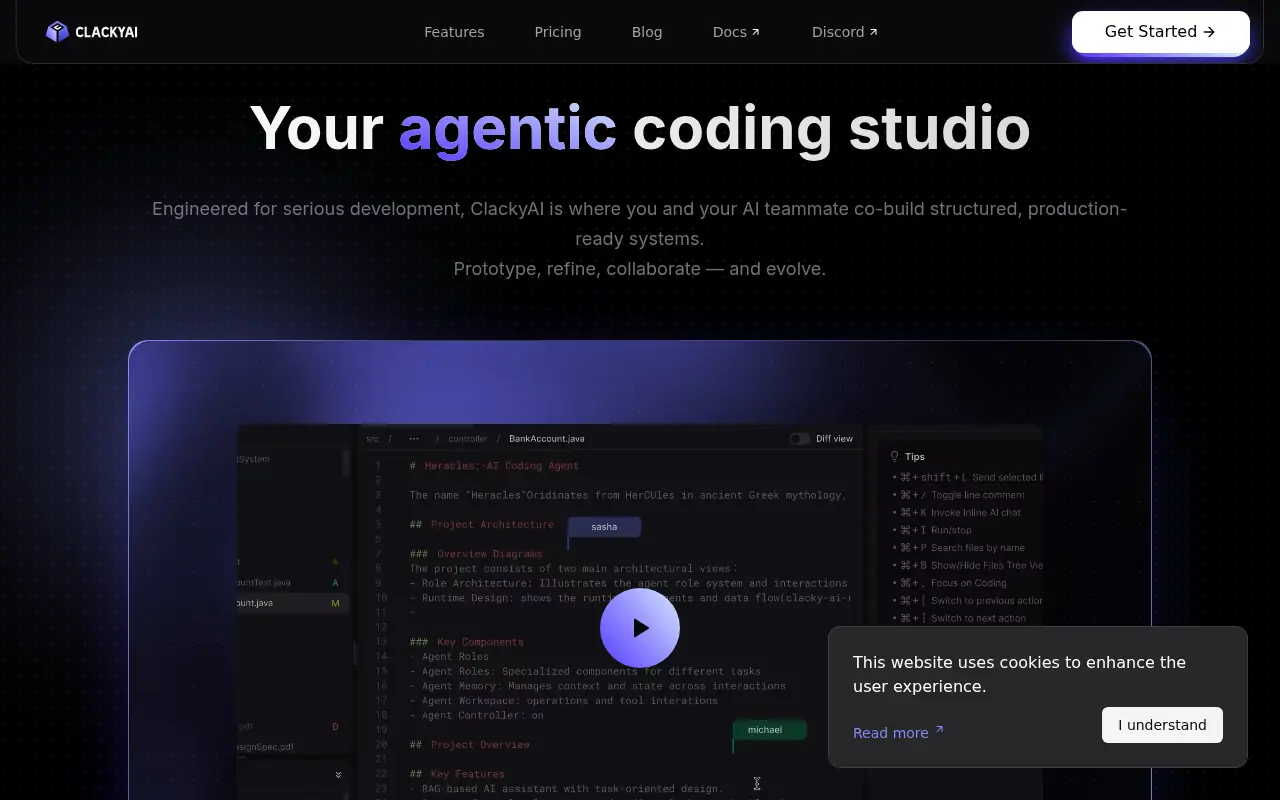This screenshot has width=1280, height=800.
Task: Open the cookie Read more link
Action: (890, 733)
